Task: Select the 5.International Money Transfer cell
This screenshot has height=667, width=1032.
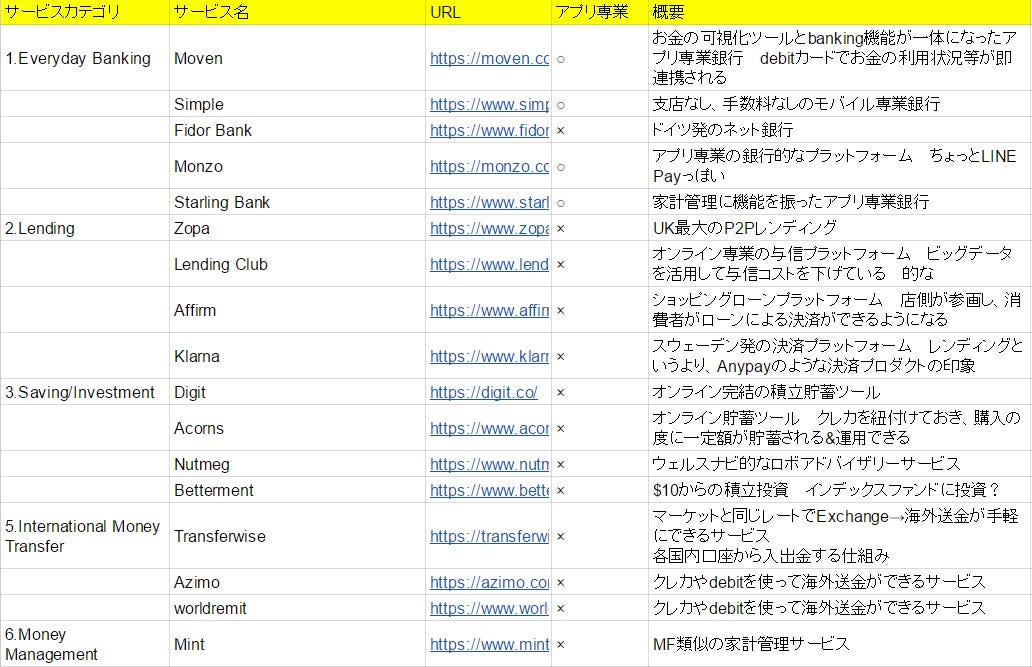Action: [85, 536]
